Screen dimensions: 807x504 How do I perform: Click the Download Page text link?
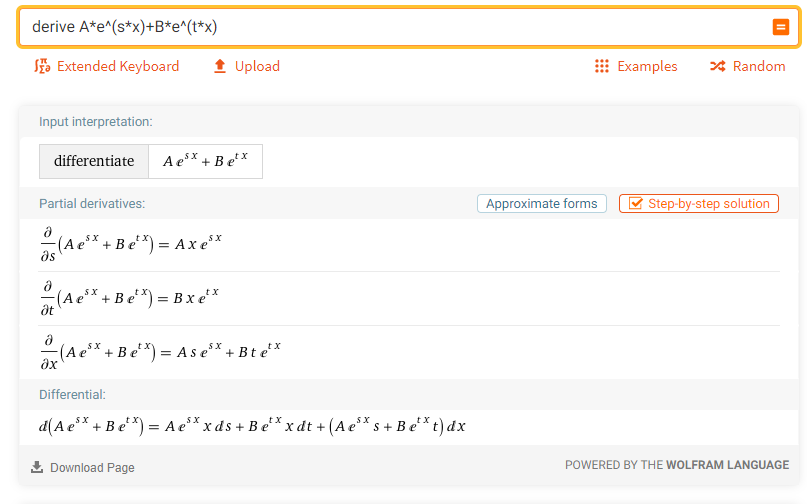click(x=92, y=468)
